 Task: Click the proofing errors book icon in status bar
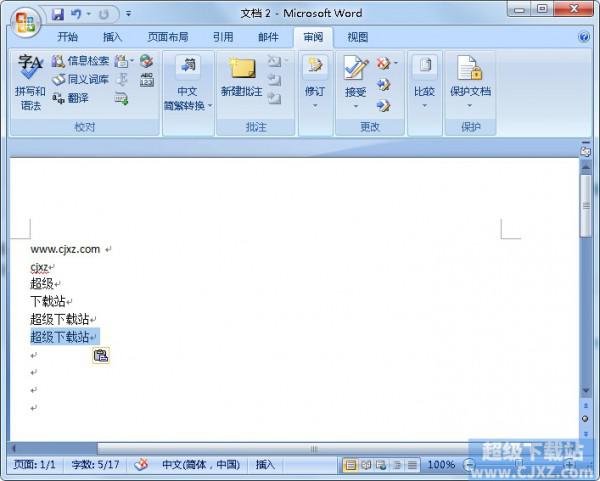point(141,465)
